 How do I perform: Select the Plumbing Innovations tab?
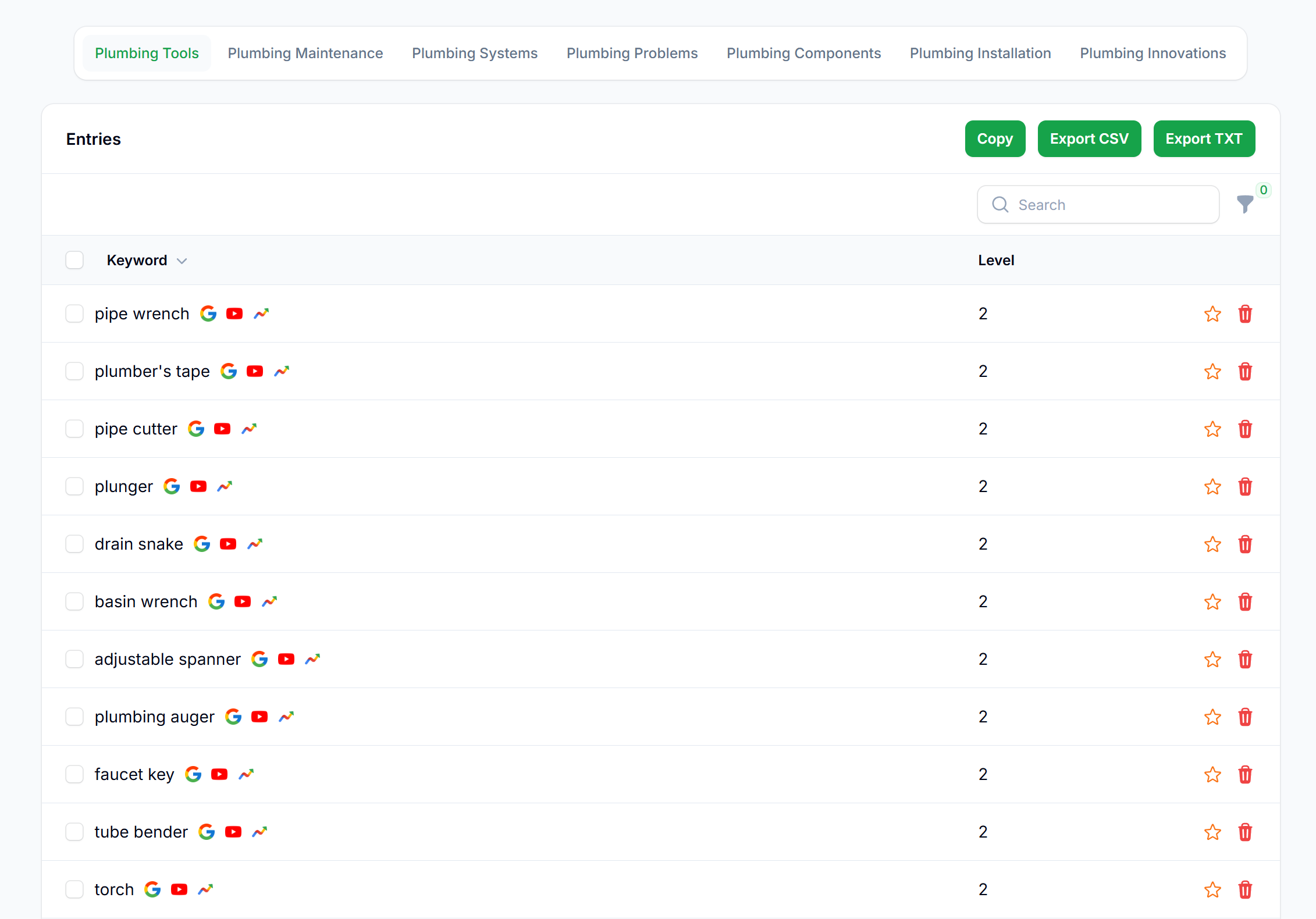click(x=1153, y=53)
